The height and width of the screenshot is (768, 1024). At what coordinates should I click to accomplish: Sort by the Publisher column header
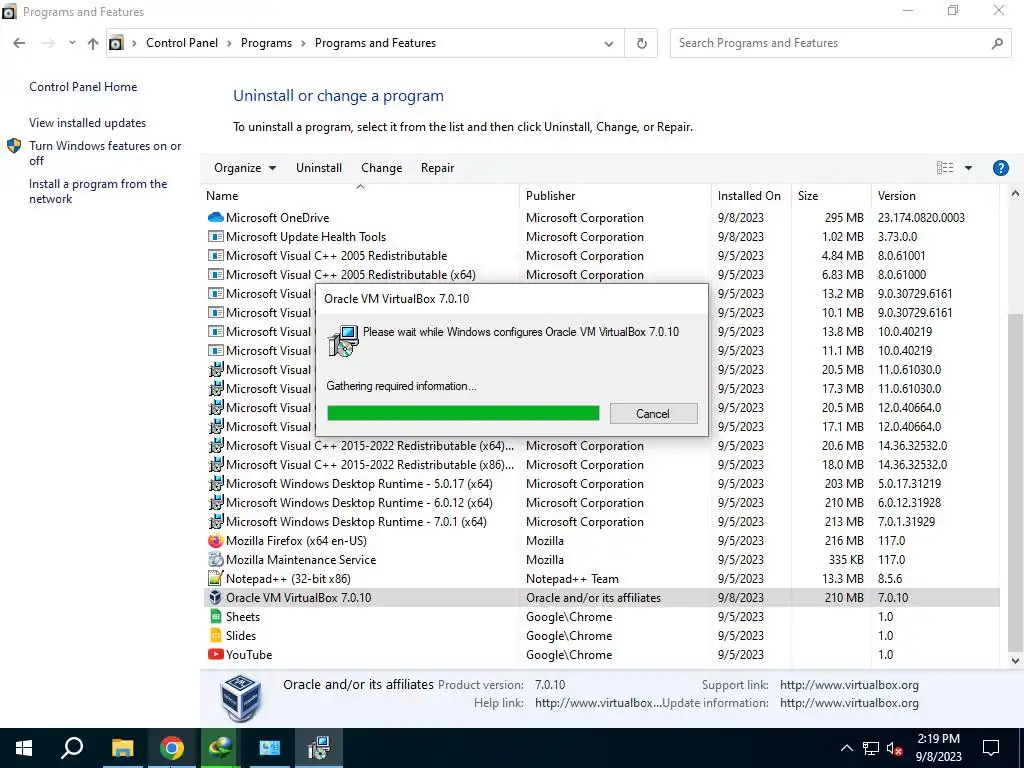pos(551,196)
